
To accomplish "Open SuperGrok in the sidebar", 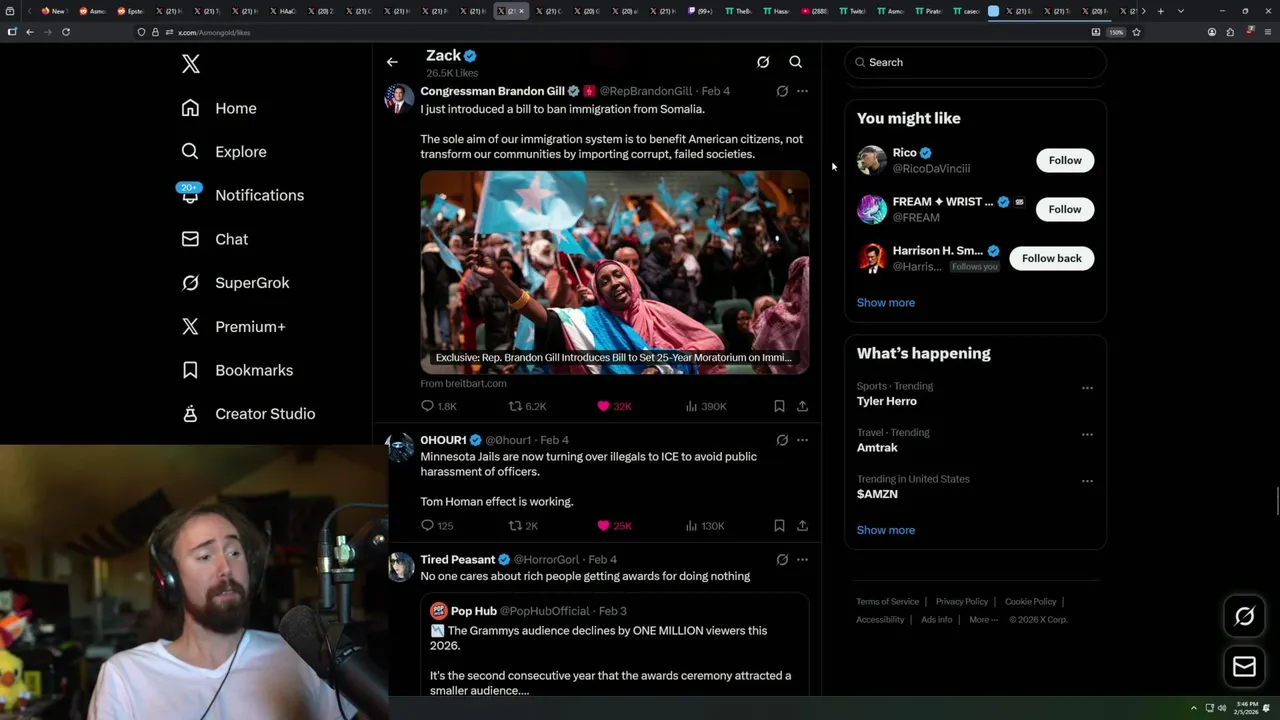I will tap(235, 283).
